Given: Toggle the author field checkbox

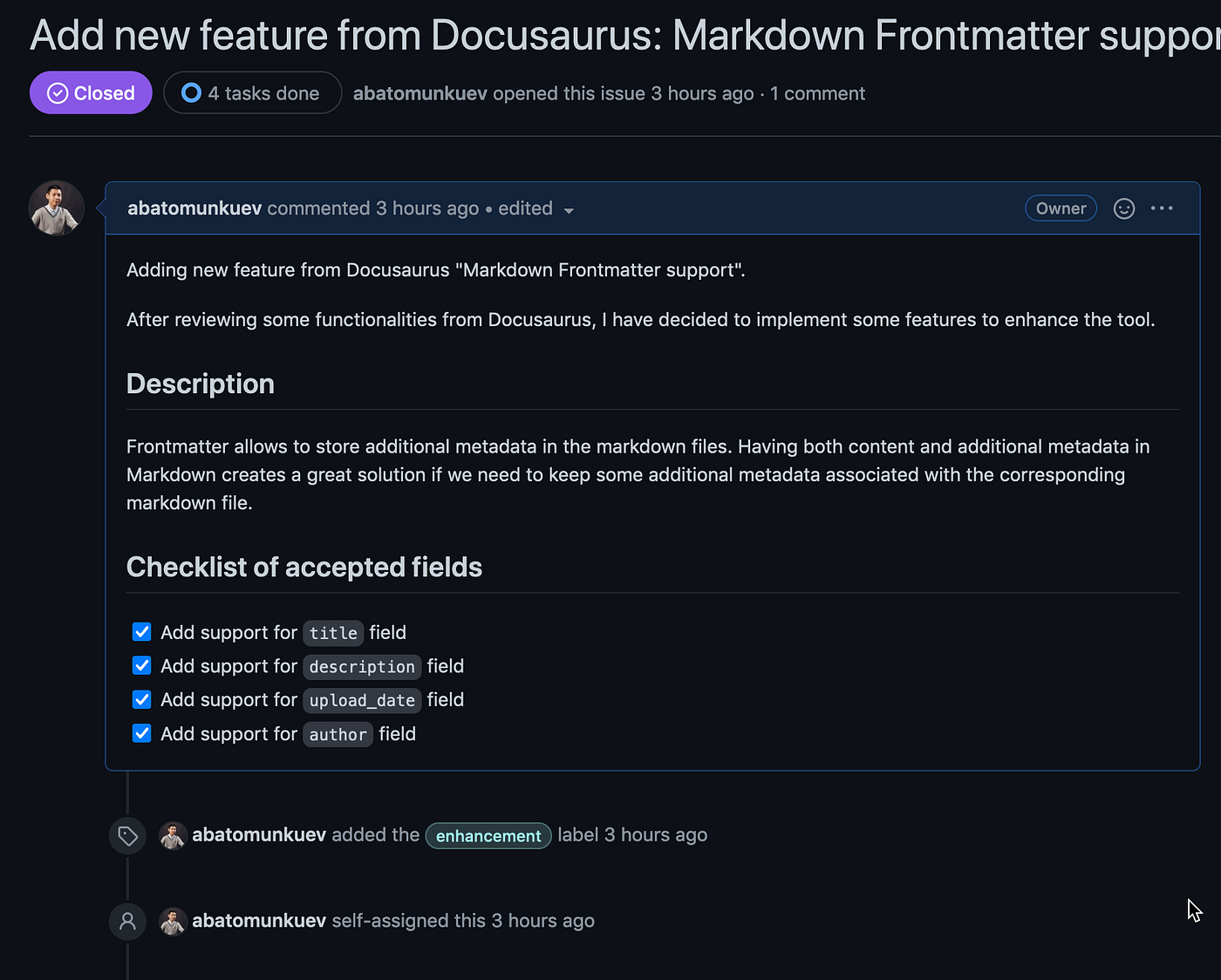Looking at the screenshot, I should pyautogui.click(x=141, y=733).
